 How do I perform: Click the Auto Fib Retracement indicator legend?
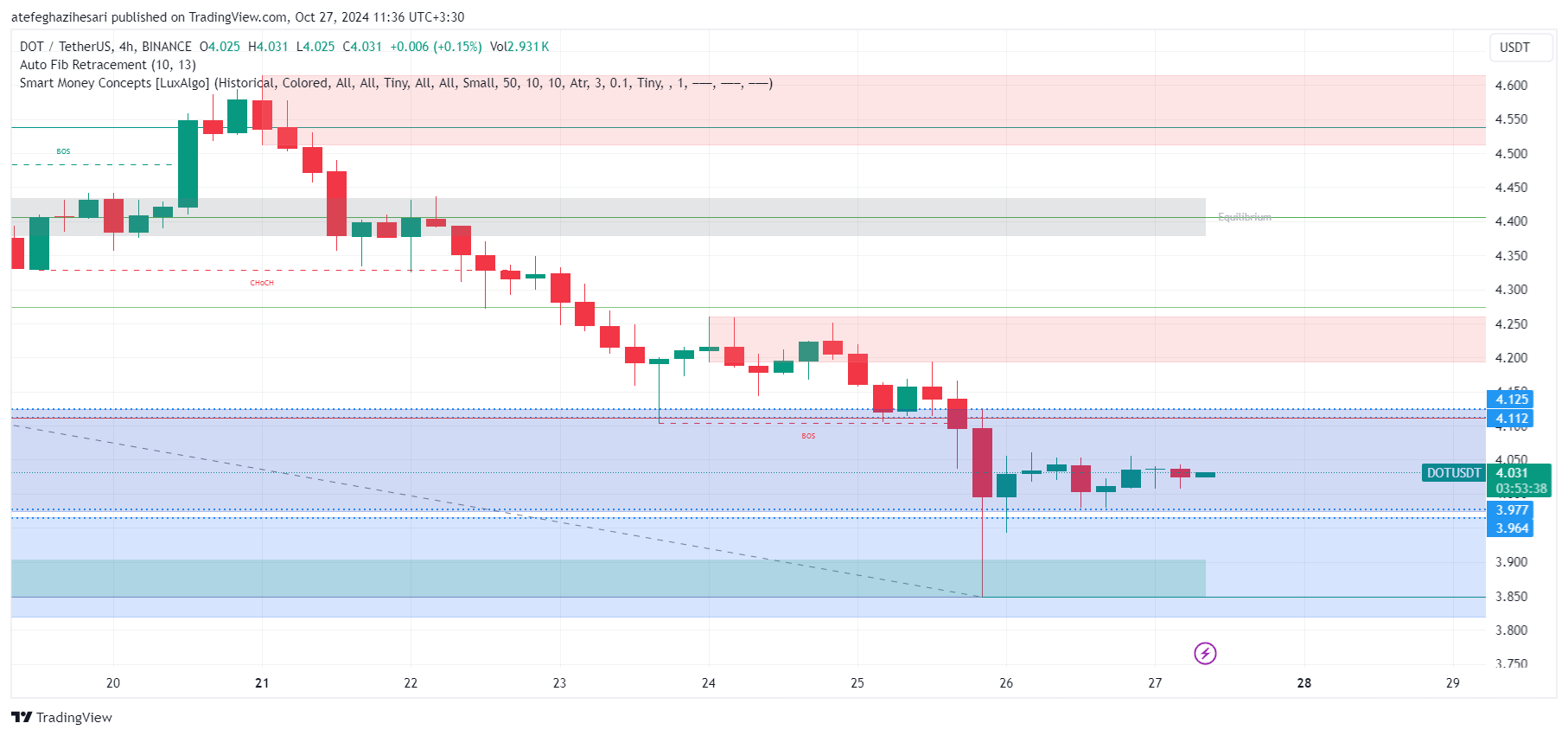[108, 65]
